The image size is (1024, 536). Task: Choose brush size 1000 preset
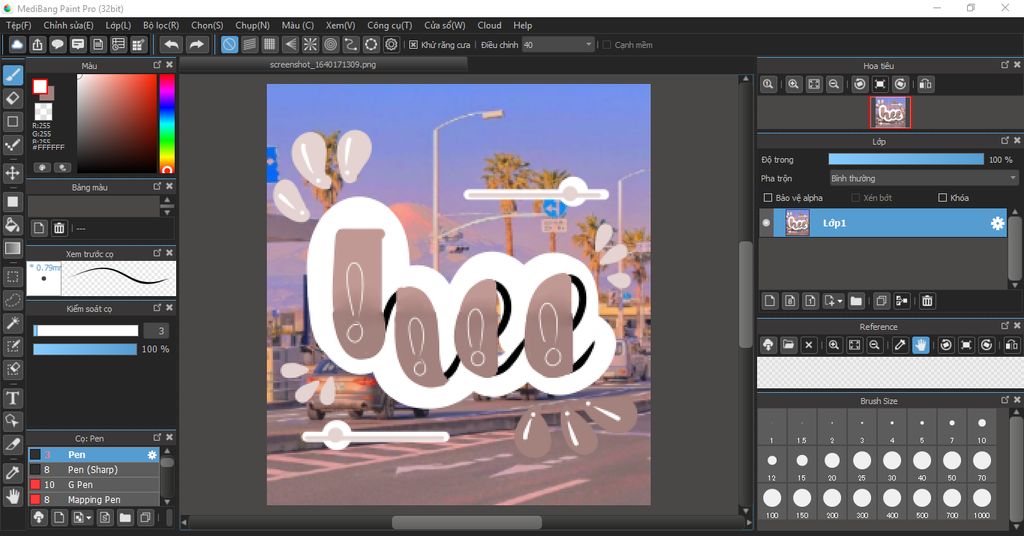tap(982, 503)
